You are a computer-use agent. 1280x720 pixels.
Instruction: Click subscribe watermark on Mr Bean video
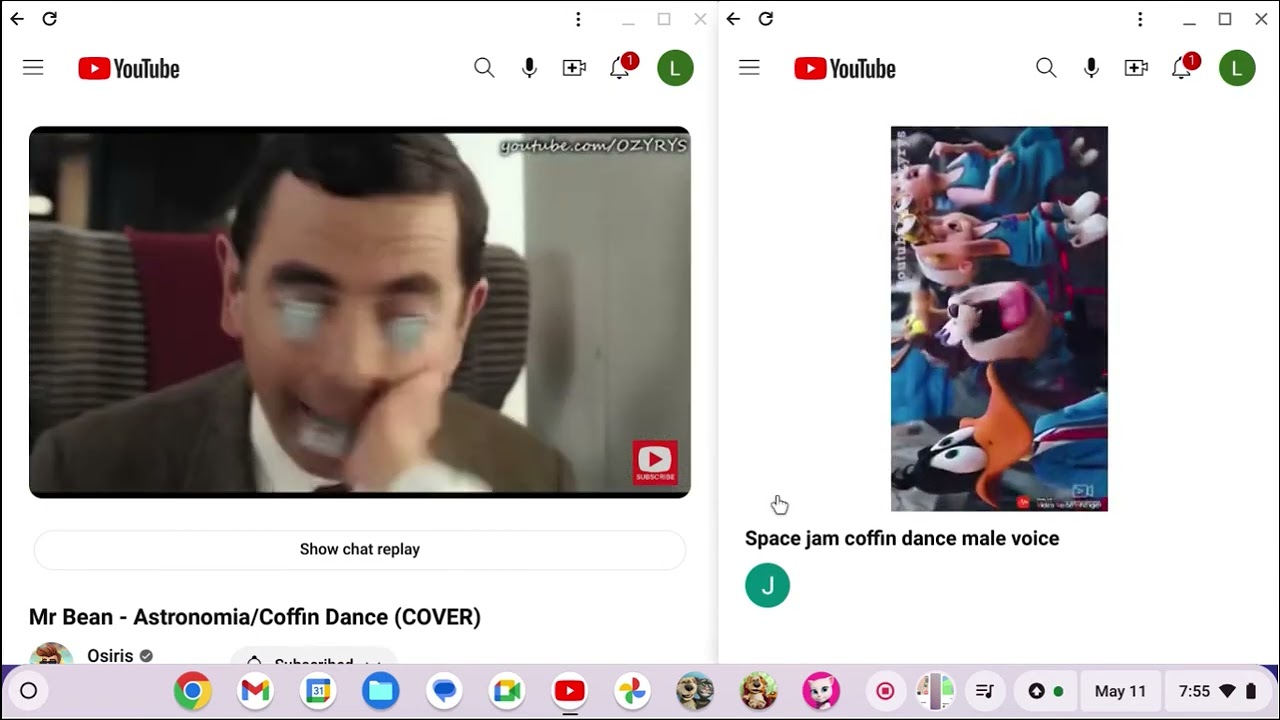[x=655, y=462]
